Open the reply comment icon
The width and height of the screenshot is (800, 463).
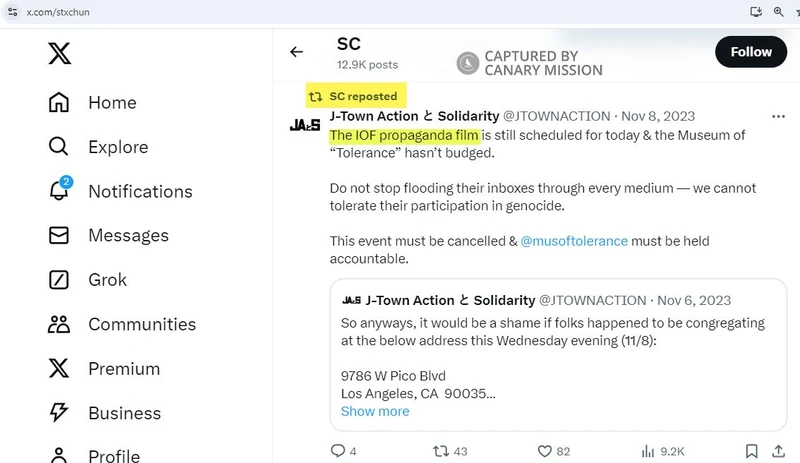pyautogui.click(x=338, y=451)
